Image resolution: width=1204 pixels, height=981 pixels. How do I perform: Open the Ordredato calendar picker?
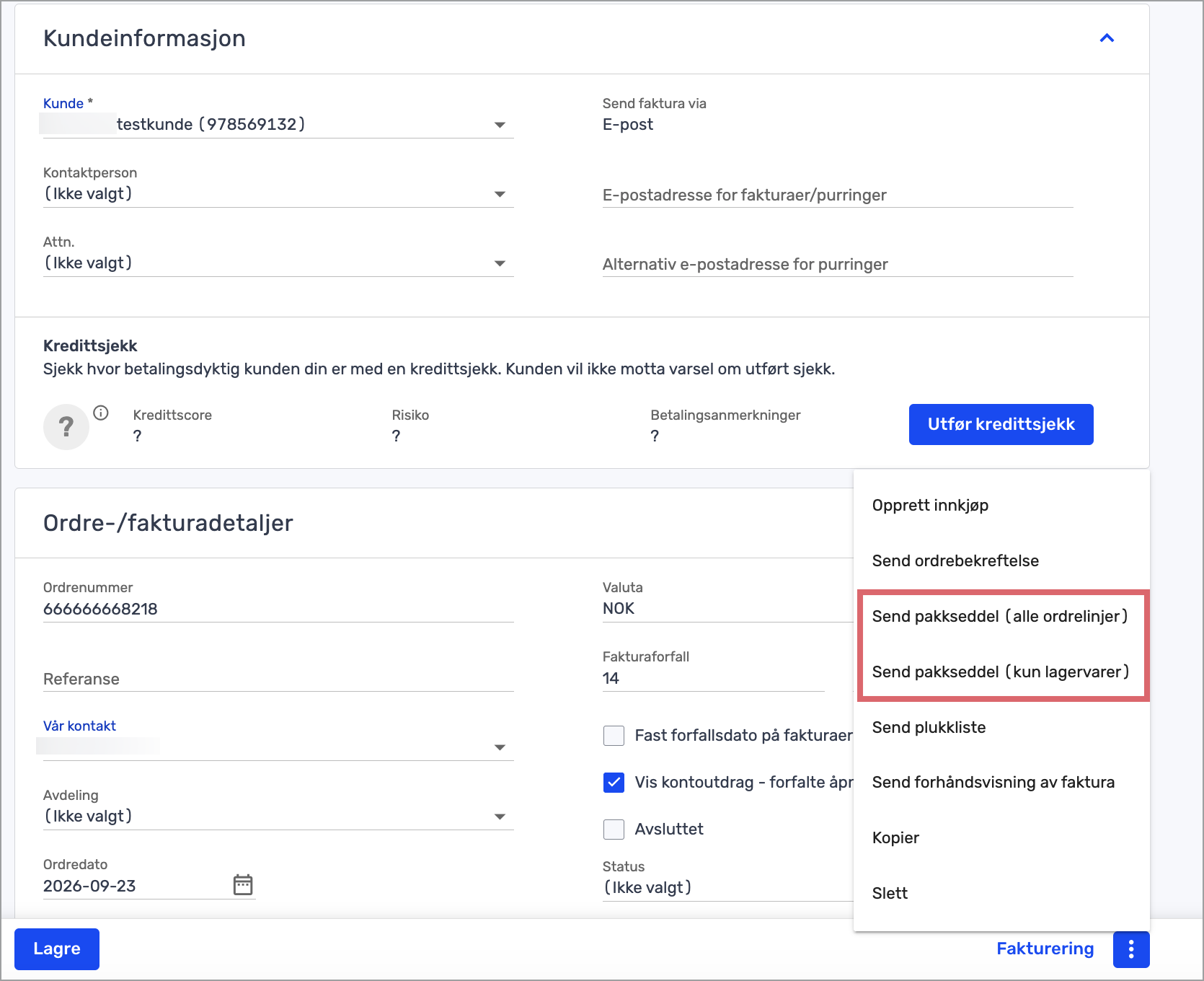pos(243,884)
